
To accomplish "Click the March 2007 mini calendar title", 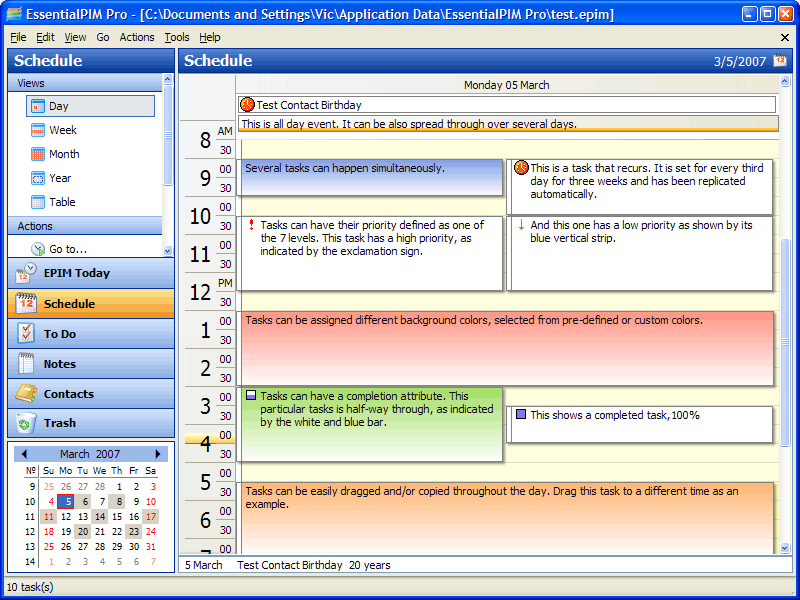I will 90,454.
